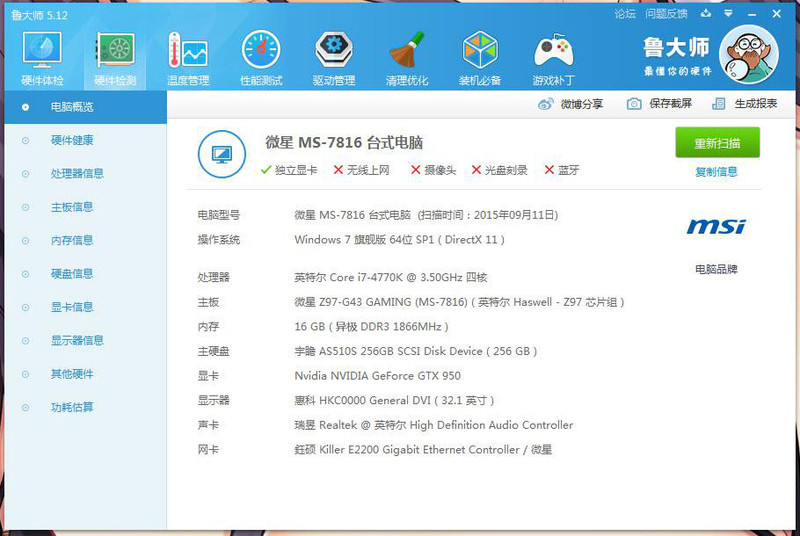This screenshot has height=536, width=800.
Task: Launch 性能测试 performance test
Action: (261, 58)
